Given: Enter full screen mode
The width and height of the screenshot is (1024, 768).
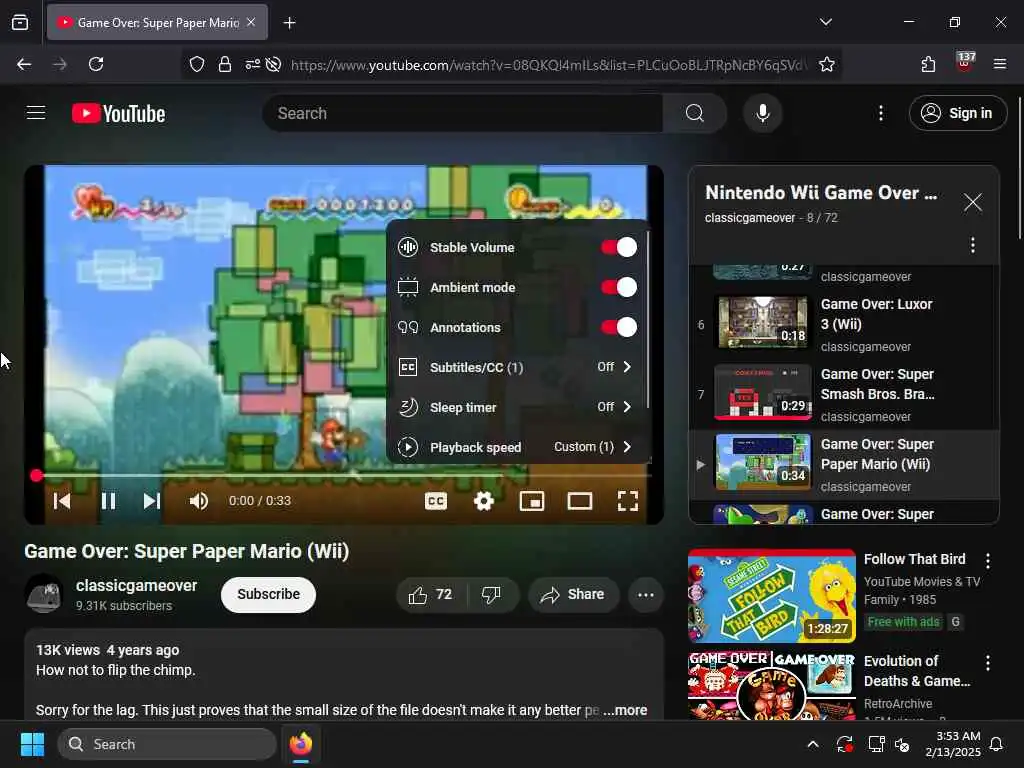Looking at the screenshot, I should (x=628, y=501).
